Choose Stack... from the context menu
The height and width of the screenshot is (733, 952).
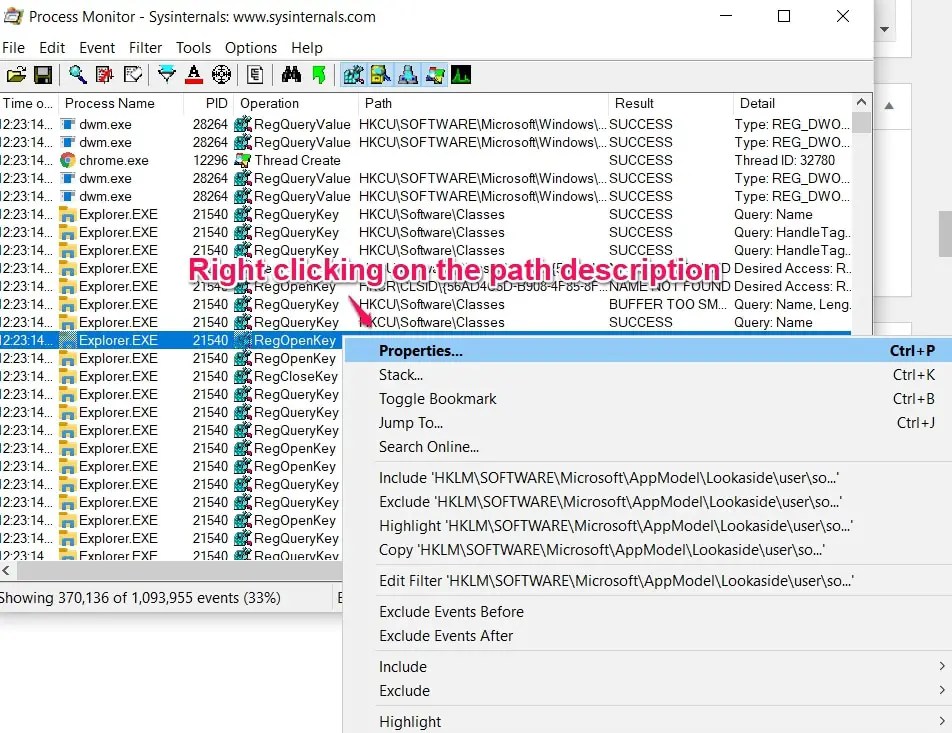[648, 375]
